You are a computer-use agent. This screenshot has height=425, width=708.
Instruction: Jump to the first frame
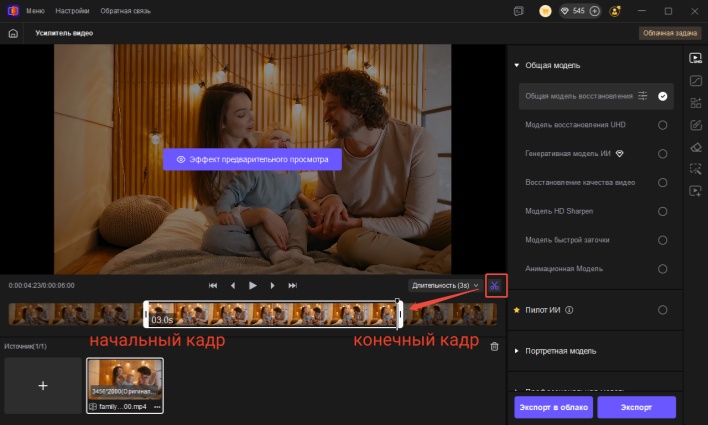pyautogui.click(x=213, y=285)
